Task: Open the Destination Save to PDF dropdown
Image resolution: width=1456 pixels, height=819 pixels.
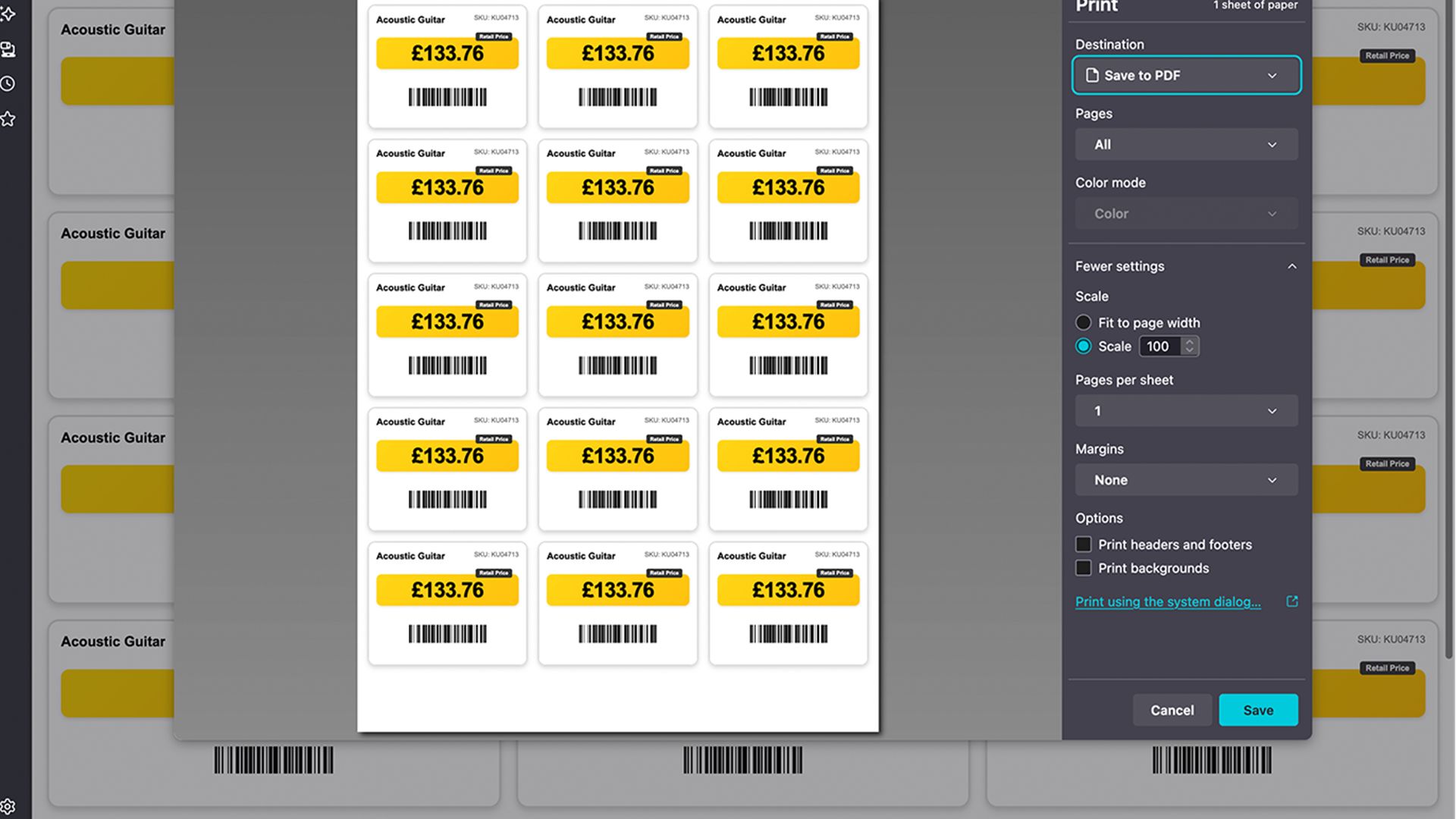Action: pos(1186,75)
